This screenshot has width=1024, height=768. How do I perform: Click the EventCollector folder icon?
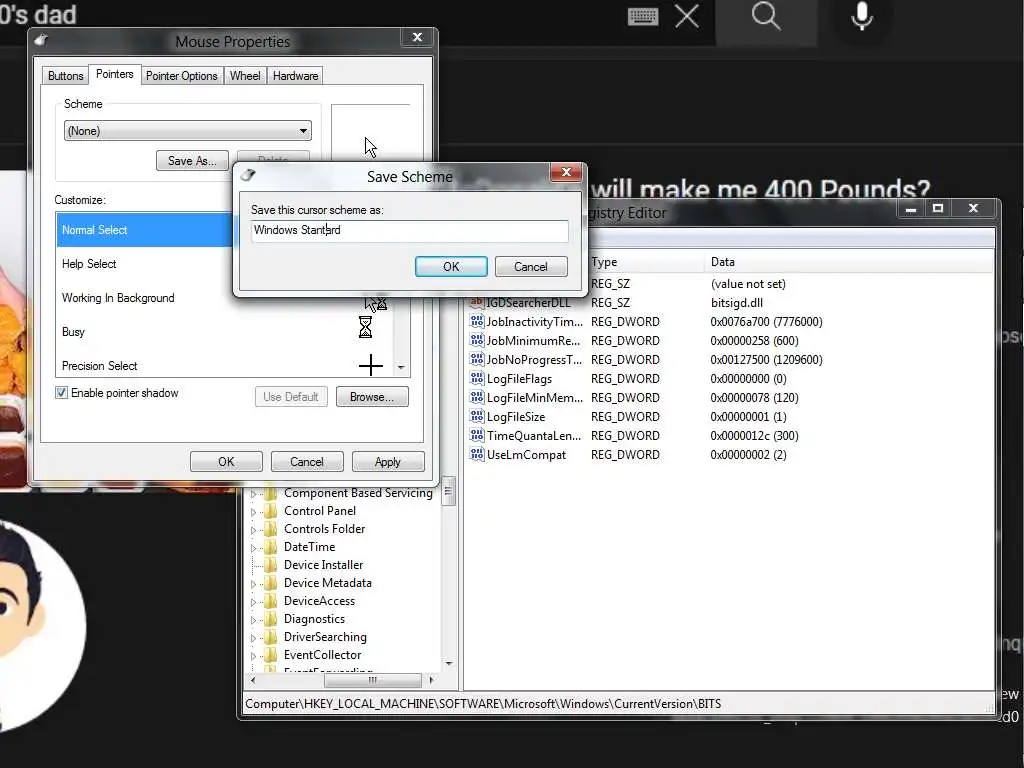point(270,654)
